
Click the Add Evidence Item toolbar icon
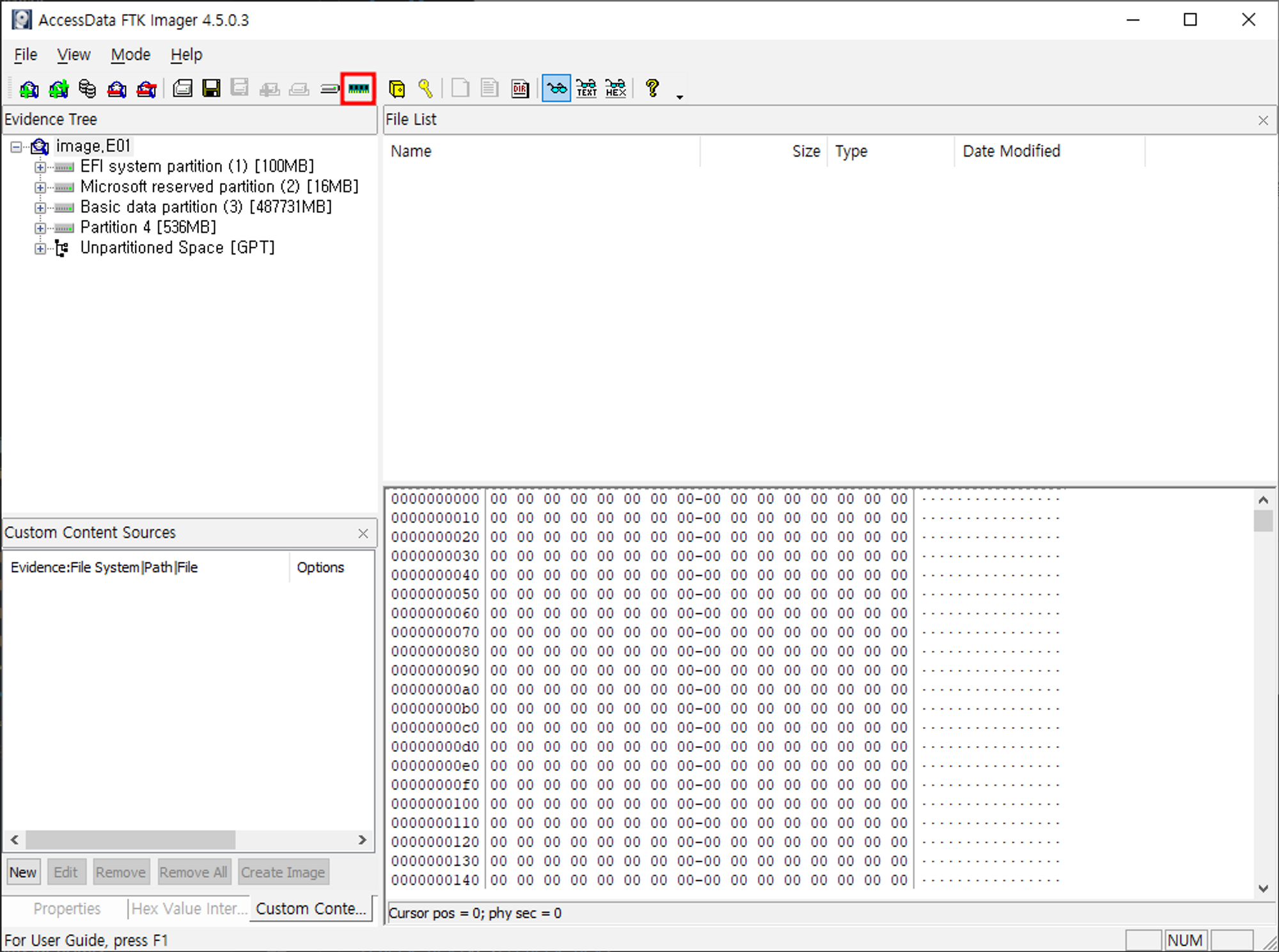point(29,89)
